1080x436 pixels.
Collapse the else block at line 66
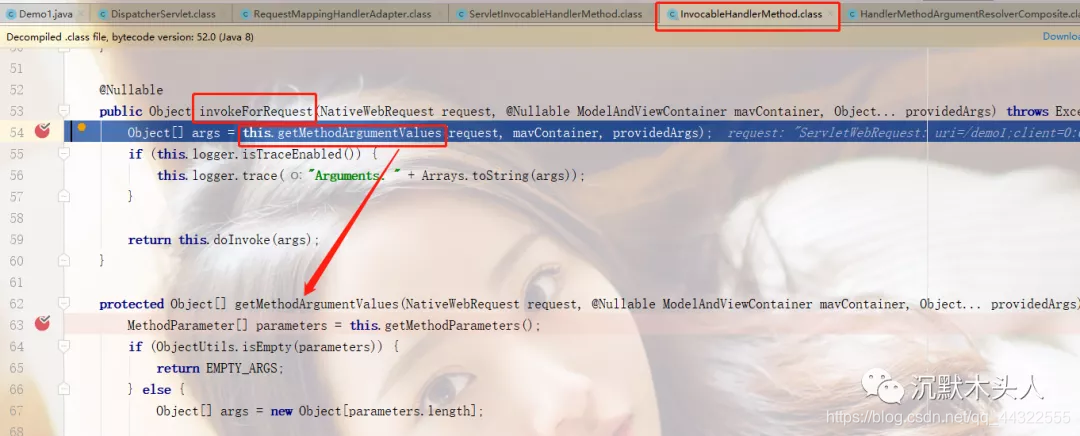[x=64, y=389]
